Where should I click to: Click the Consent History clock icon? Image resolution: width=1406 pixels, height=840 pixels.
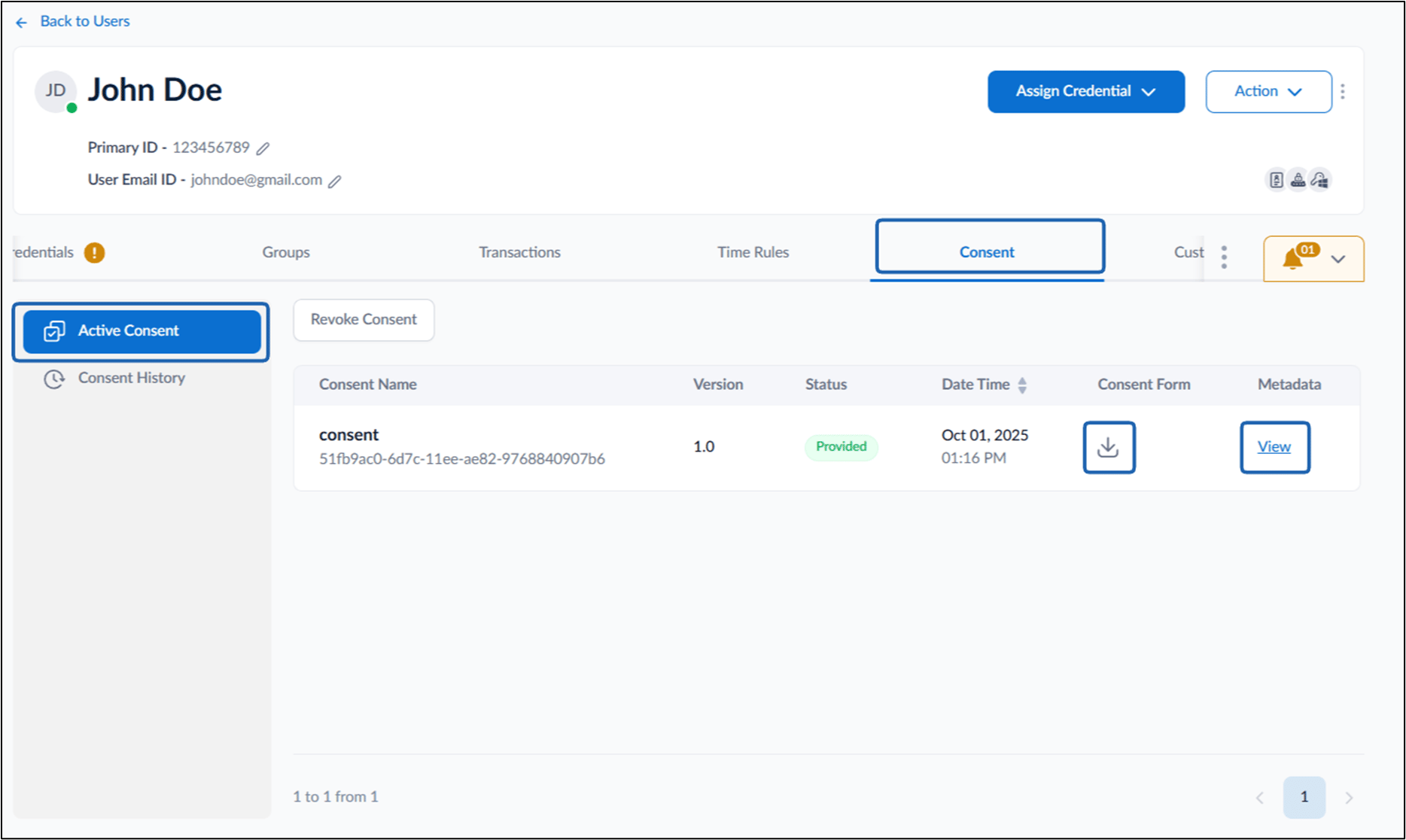(54, 379)
